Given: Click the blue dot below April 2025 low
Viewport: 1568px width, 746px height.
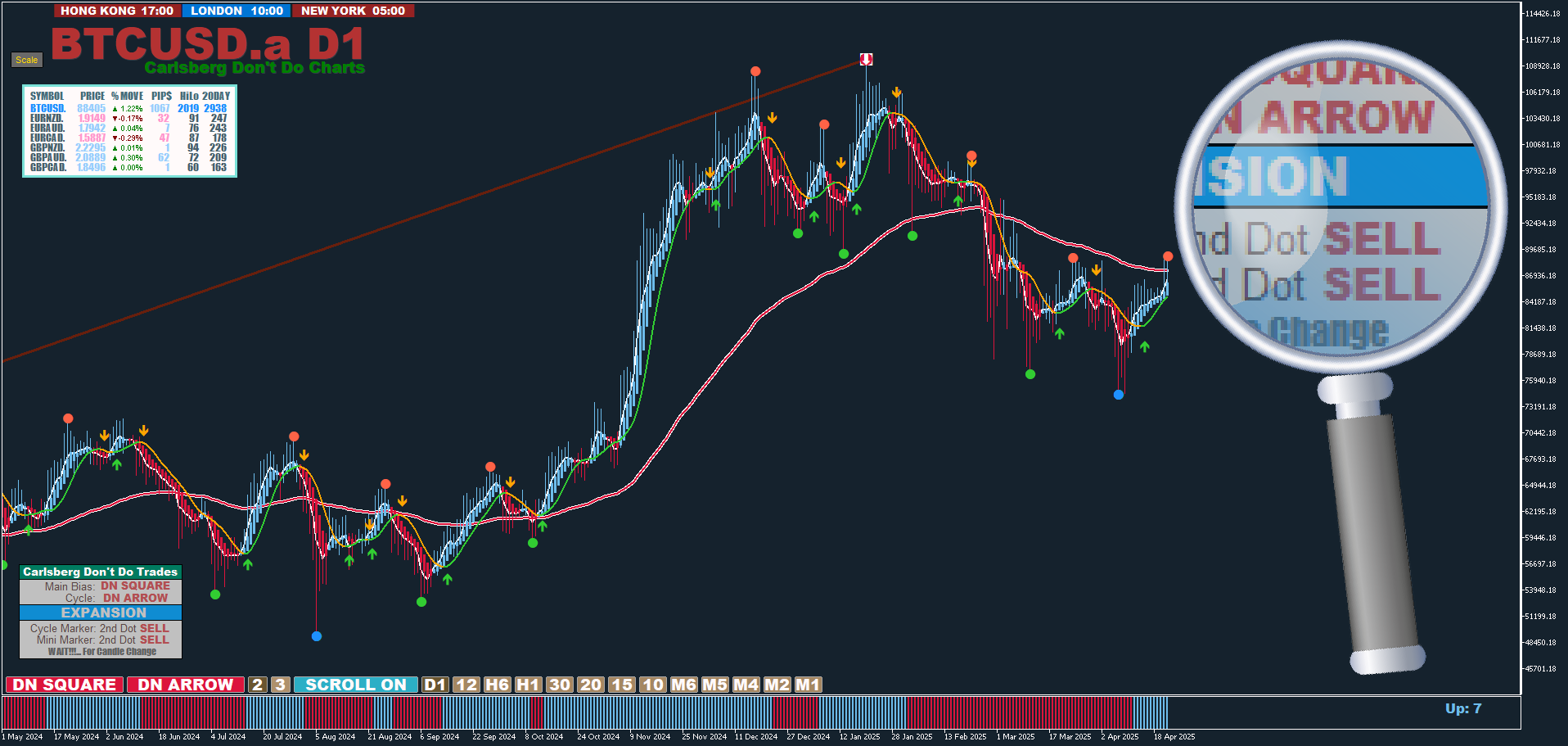Looking at the screenshot, I should click(x=1119, y=395).
